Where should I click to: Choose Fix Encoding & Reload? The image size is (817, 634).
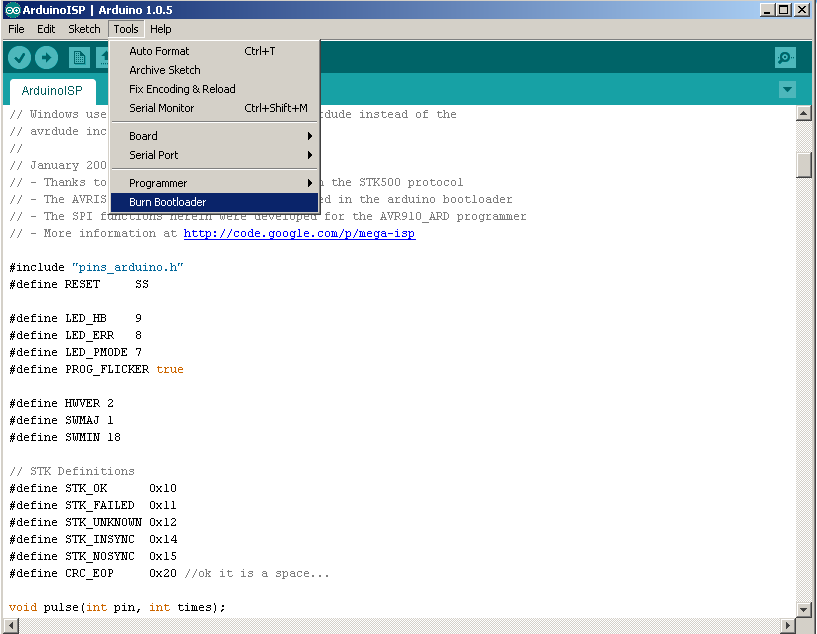pyautogui.click(x=214, y=89)
